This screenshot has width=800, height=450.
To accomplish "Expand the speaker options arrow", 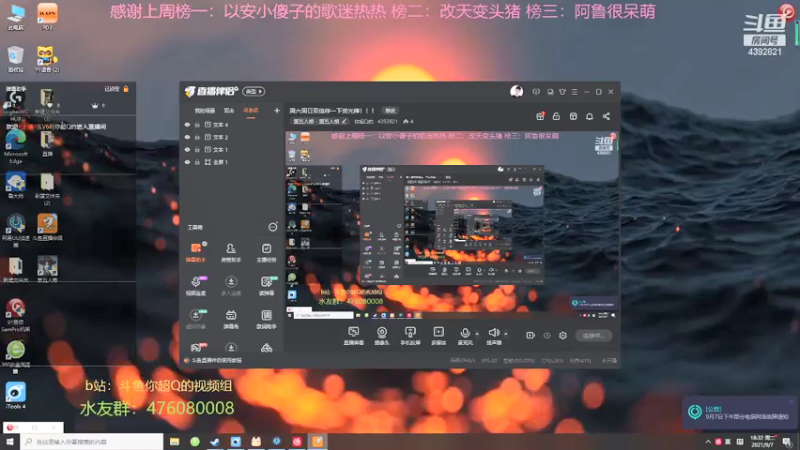I will point(506,334).
